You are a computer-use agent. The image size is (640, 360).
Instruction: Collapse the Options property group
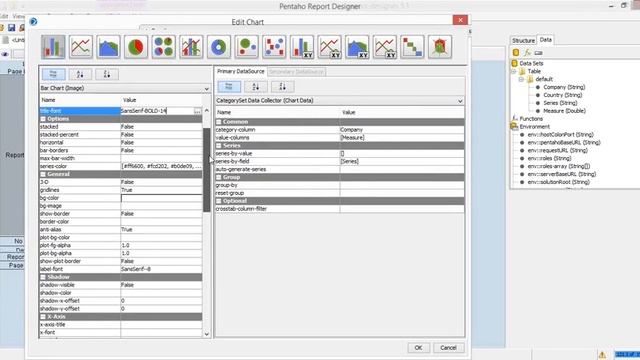43,119
